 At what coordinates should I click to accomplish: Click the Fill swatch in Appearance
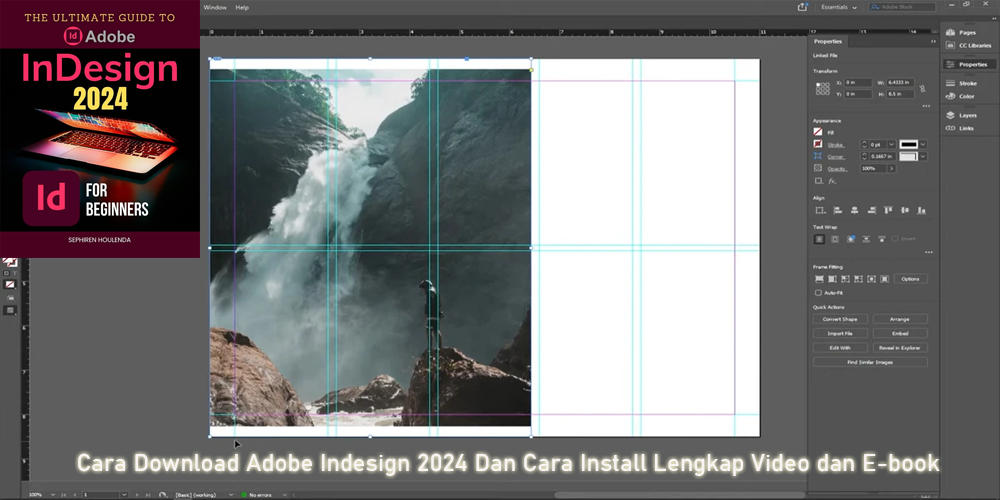pos(818,132)
